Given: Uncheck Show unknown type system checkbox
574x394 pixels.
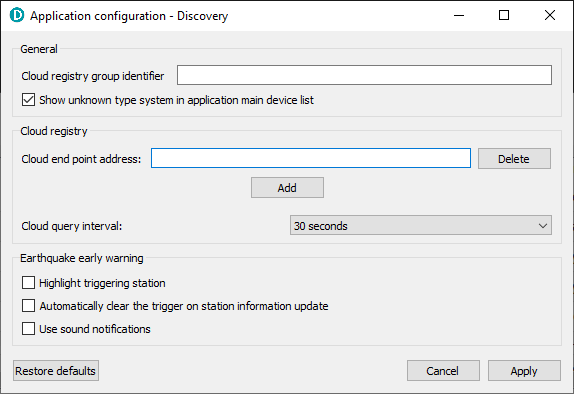Looking at the screenshot, I should tap(29, 100).
